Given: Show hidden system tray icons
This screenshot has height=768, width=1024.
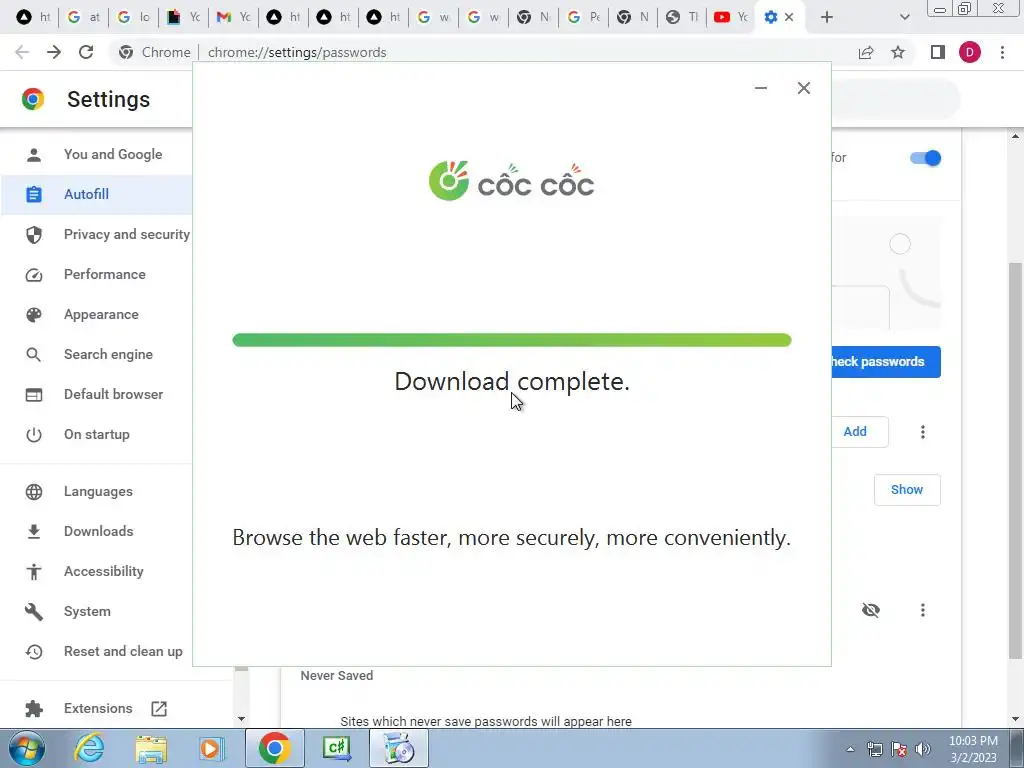Looking at the screenshot, I should point(850,749).
